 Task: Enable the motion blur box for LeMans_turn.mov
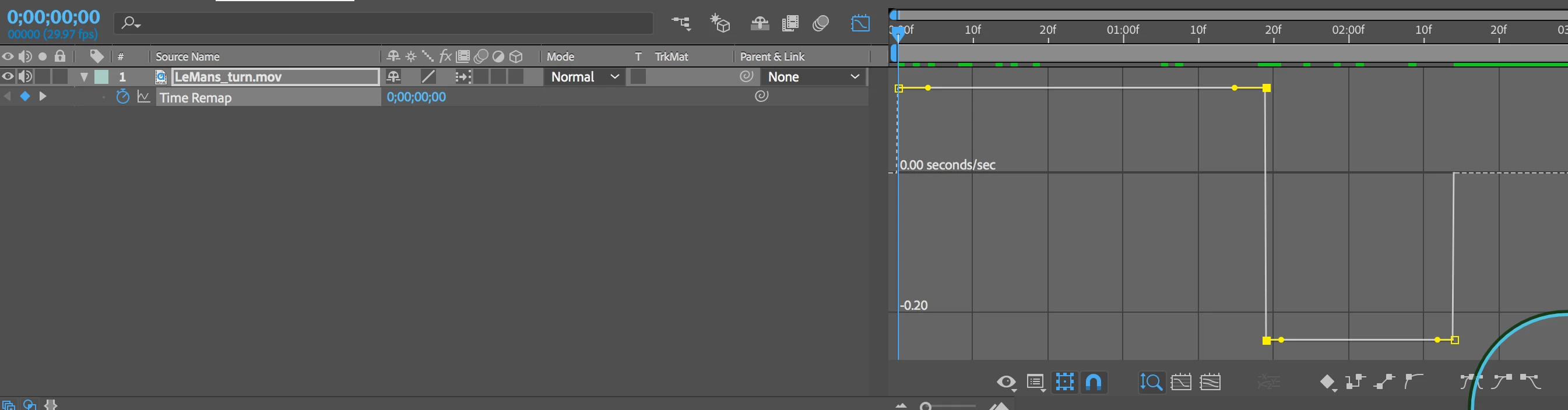481,77
